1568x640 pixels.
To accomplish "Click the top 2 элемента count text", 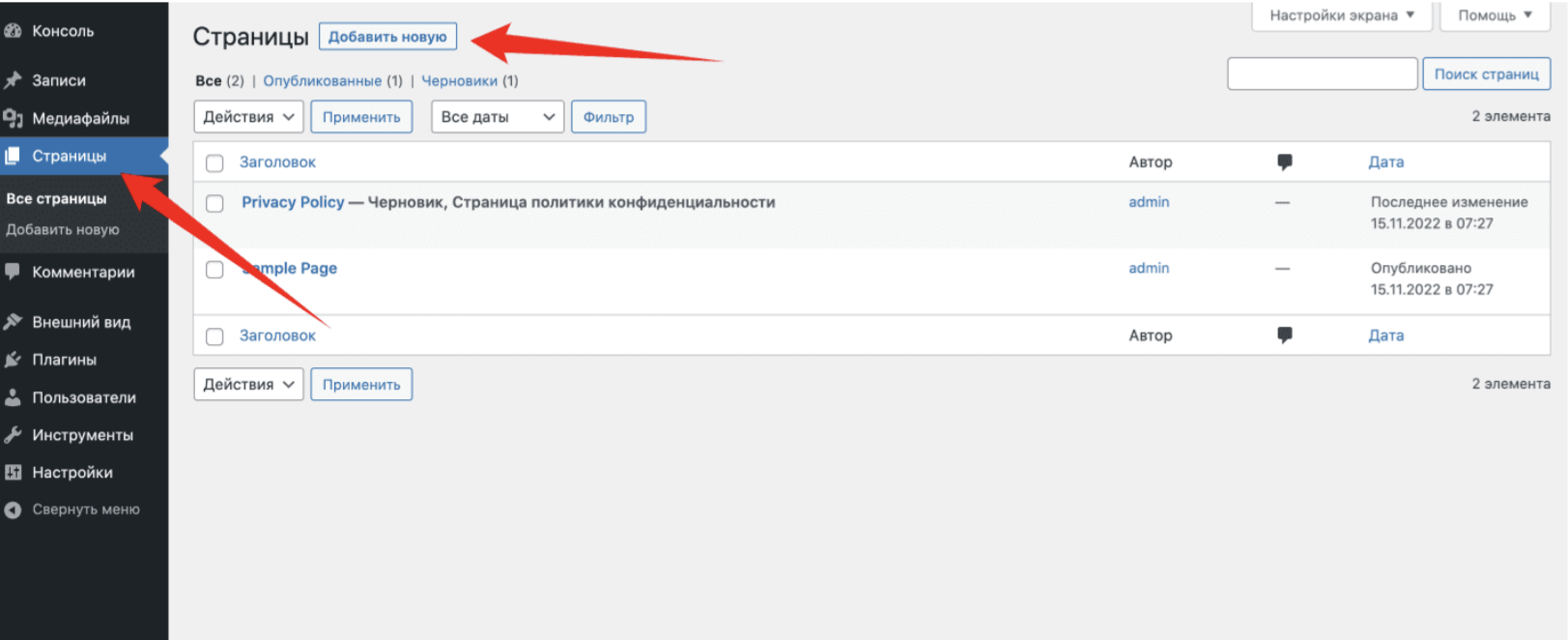I will (1511, 116).
